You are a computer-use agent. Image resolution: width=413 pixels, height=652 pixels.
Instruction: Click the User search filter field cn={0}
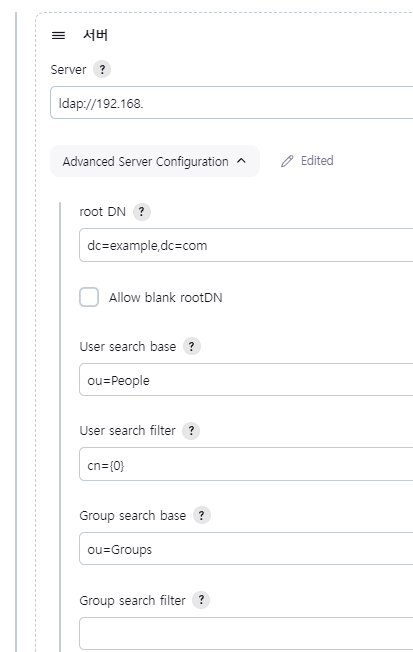(x=246, y=464)
